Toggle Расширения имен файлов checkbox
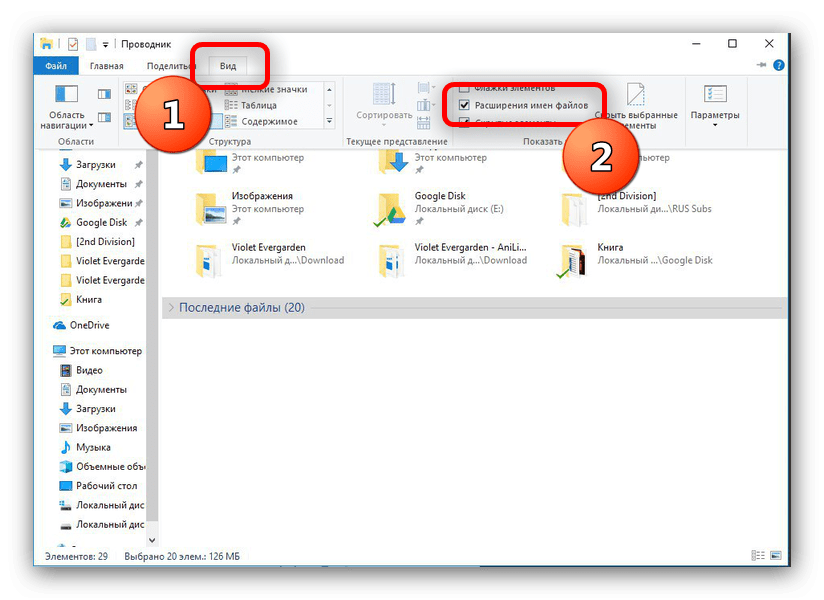 pos(464,105)
